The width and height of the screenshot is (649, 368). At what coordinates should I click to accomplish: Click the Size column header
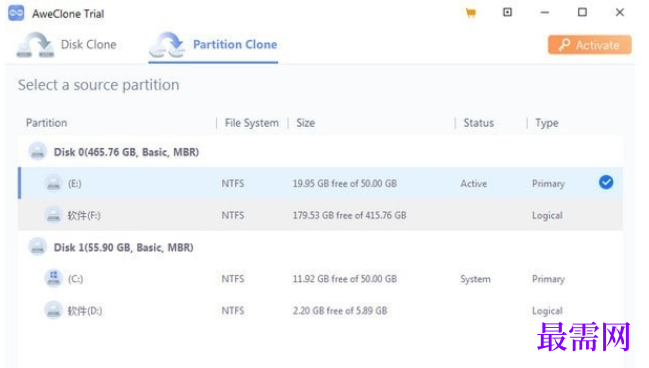pyautogui.click(x=305, y=123)
